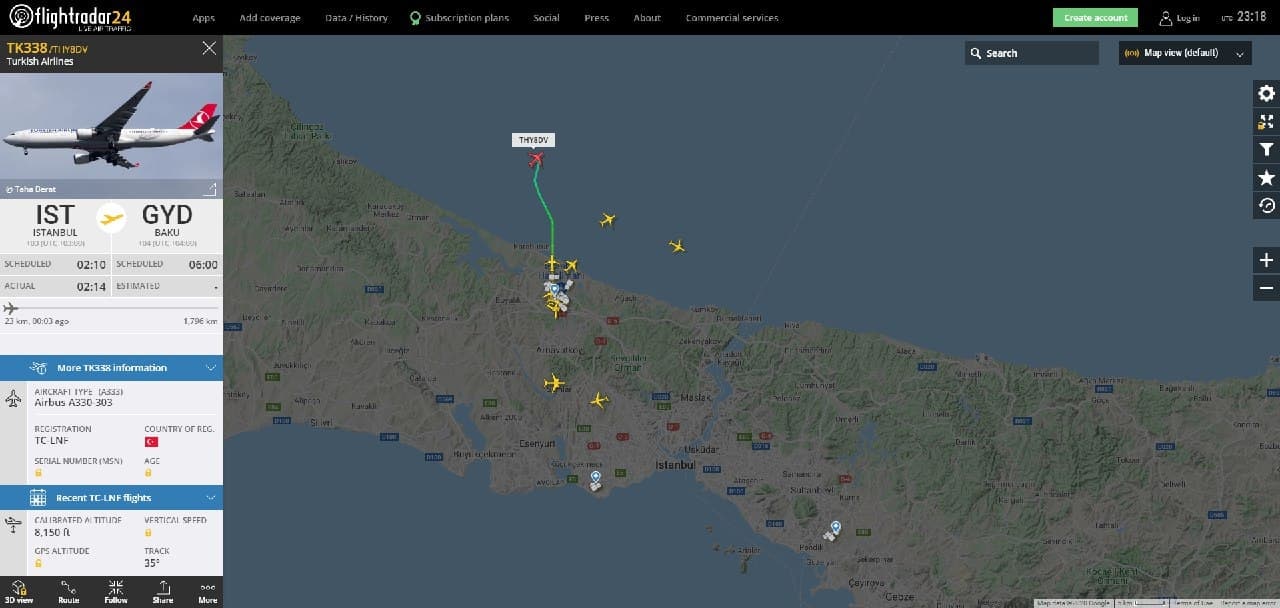Open bookmarks star icon
The height and width of the screenshot is (608, 1280).
pos(1266,178)
